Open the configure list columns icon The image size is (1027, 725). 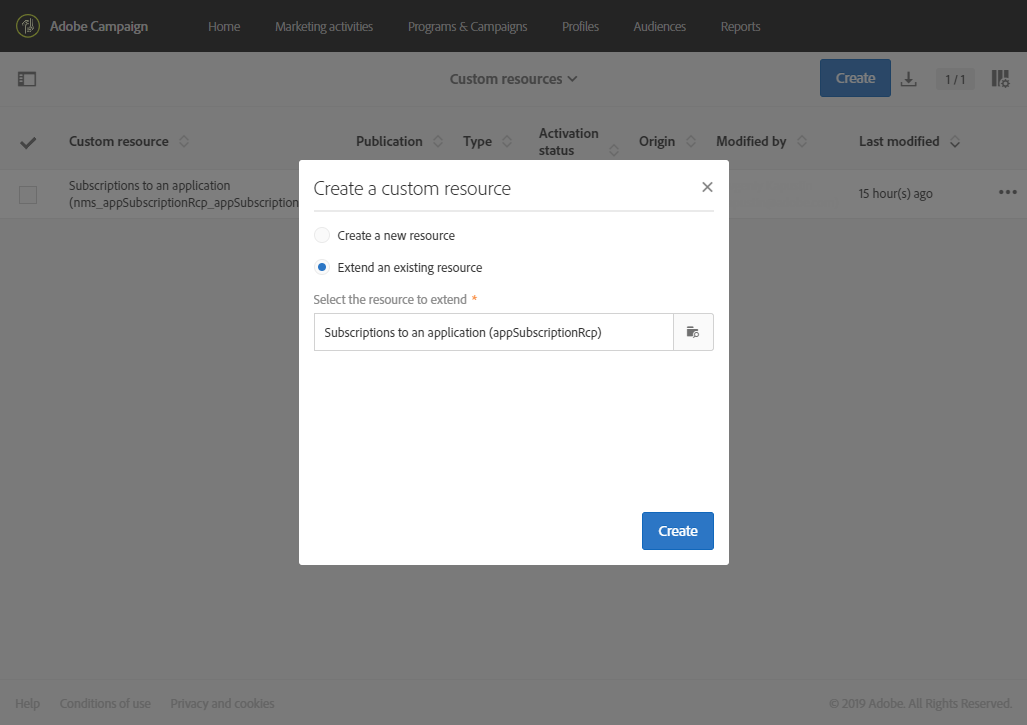[1000, 79]
